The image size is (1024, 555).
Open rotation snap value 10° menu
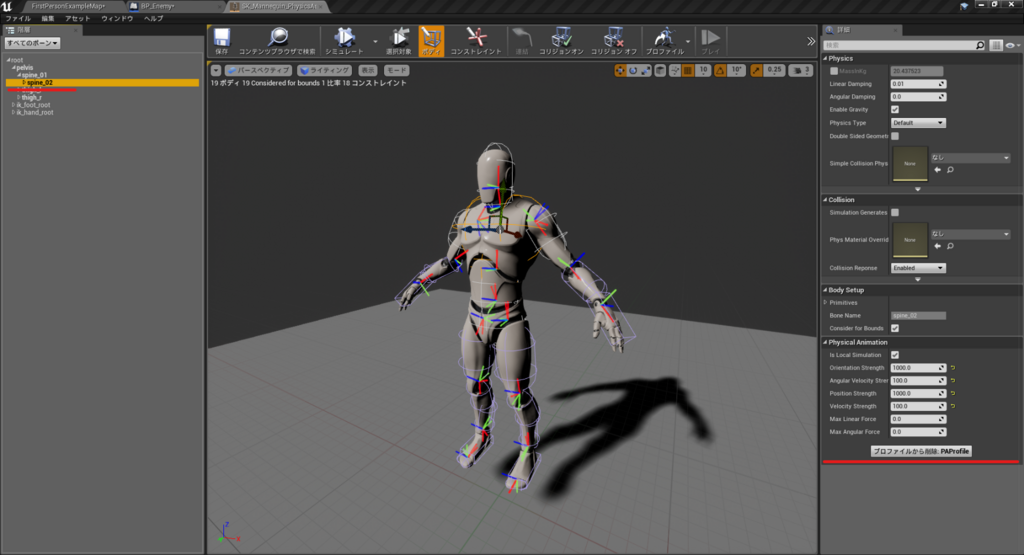pos(736,71)
